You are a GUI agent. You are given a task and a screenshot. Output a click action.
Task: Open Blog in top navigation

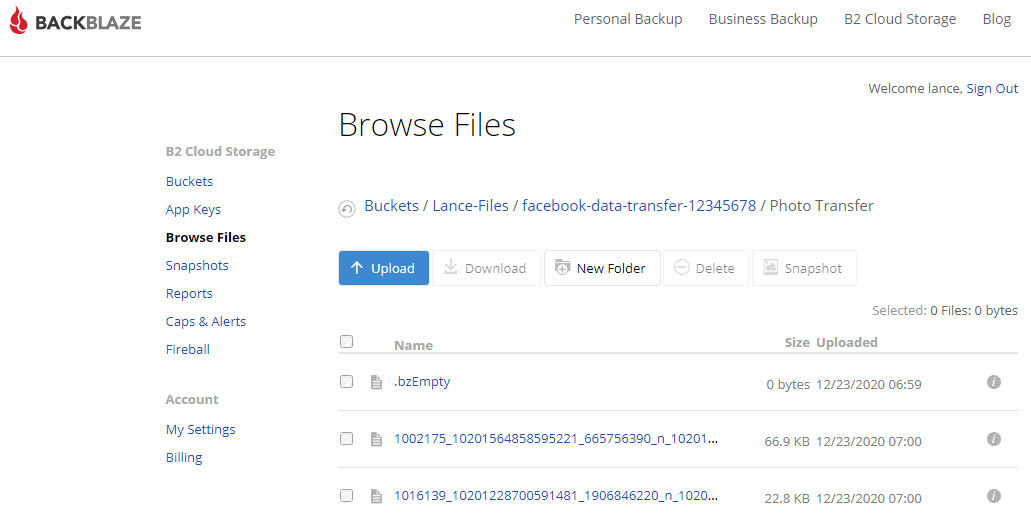[996, 19]
